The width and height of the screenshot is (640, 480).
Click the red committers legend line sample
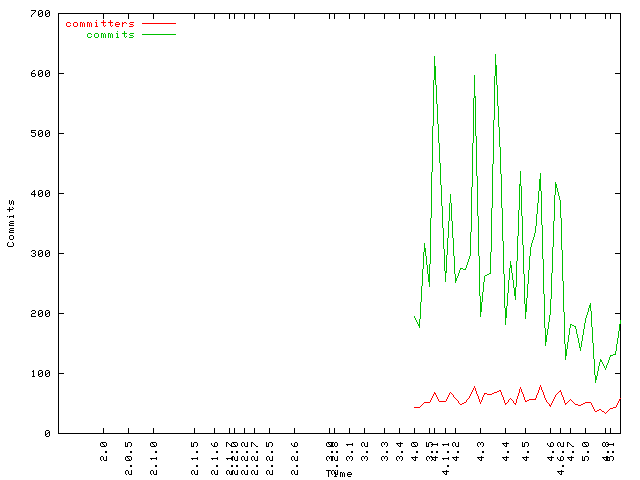pos(158,23)
